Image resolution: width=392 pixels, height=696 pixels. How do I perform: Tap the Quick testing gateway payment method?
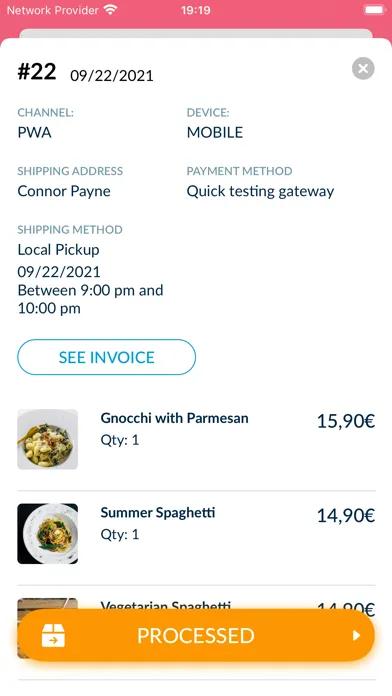pyautogui.click(x=260, y=191)
